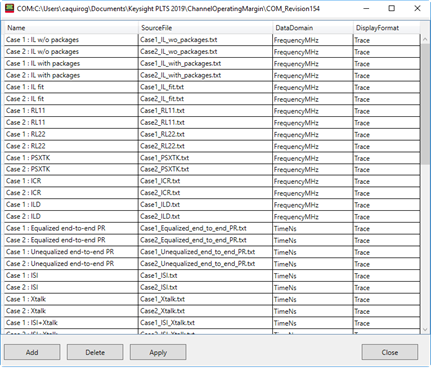Apply the changes with Apply button

[158, 352]
